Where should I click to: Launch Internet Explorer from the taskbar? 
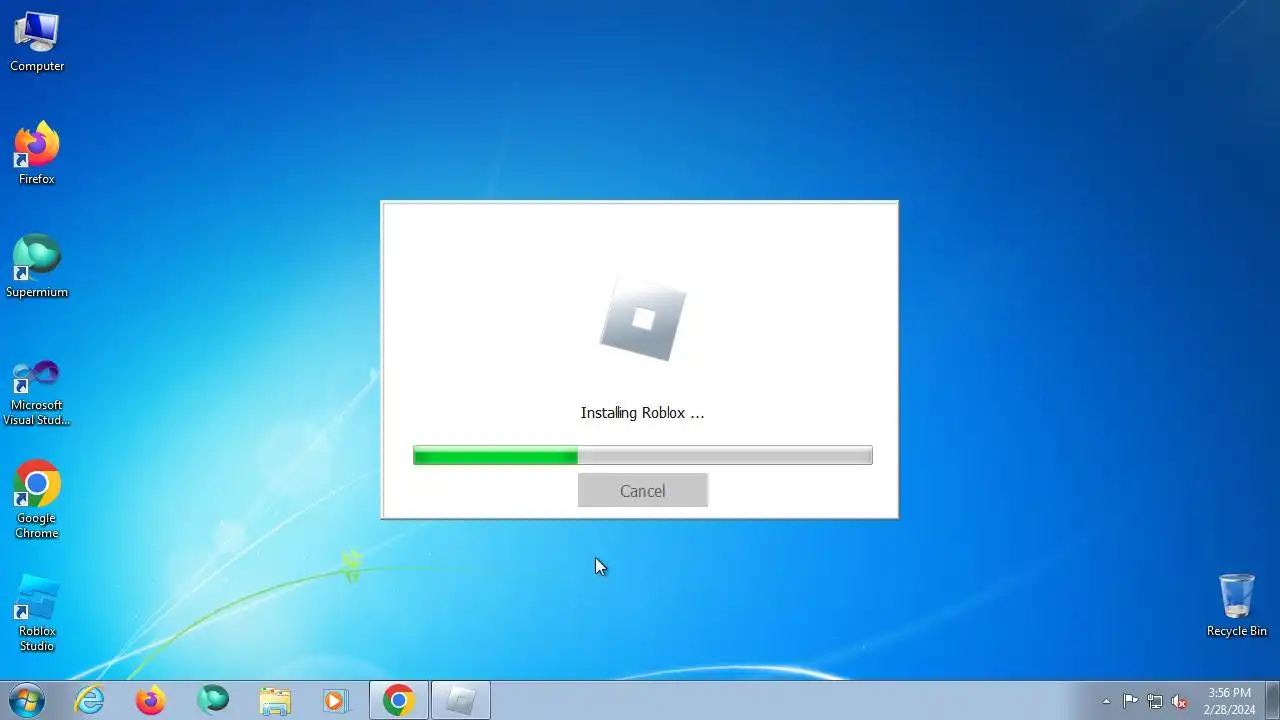pos(90,701)
